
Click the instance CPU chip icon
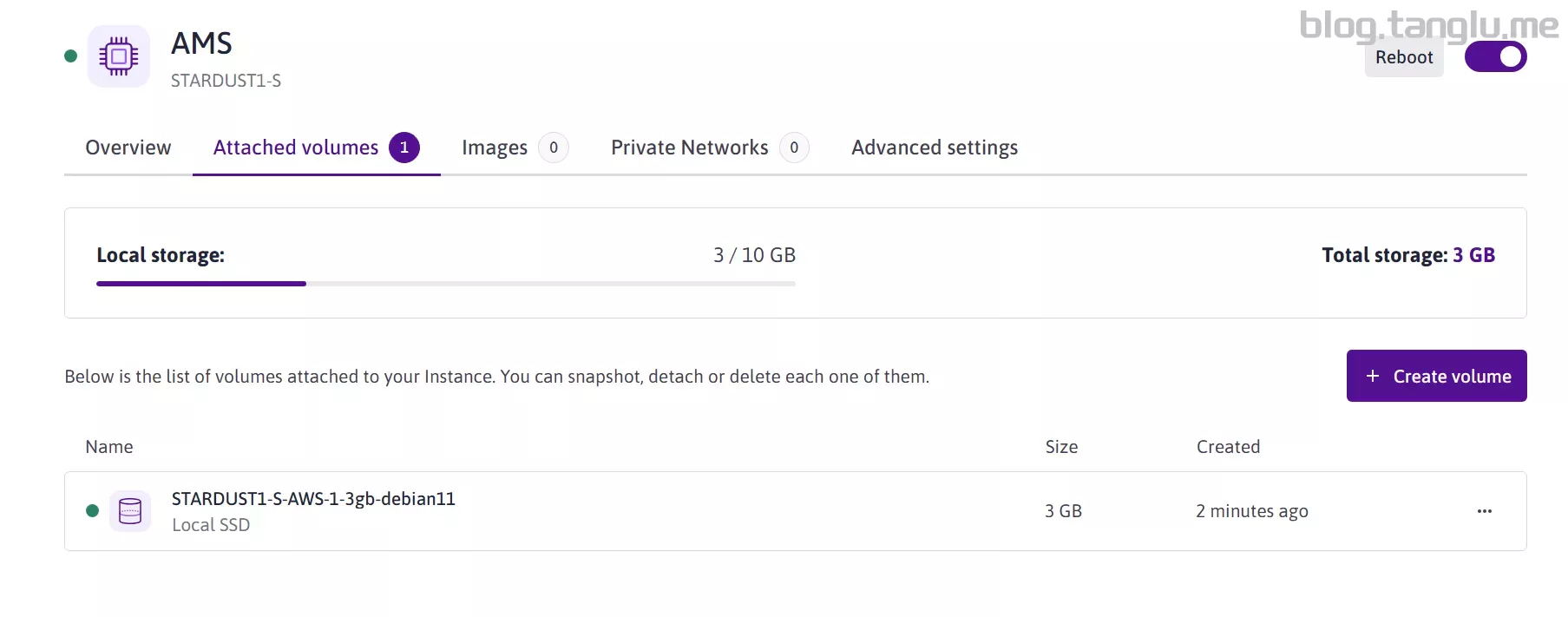click(119, 56)
